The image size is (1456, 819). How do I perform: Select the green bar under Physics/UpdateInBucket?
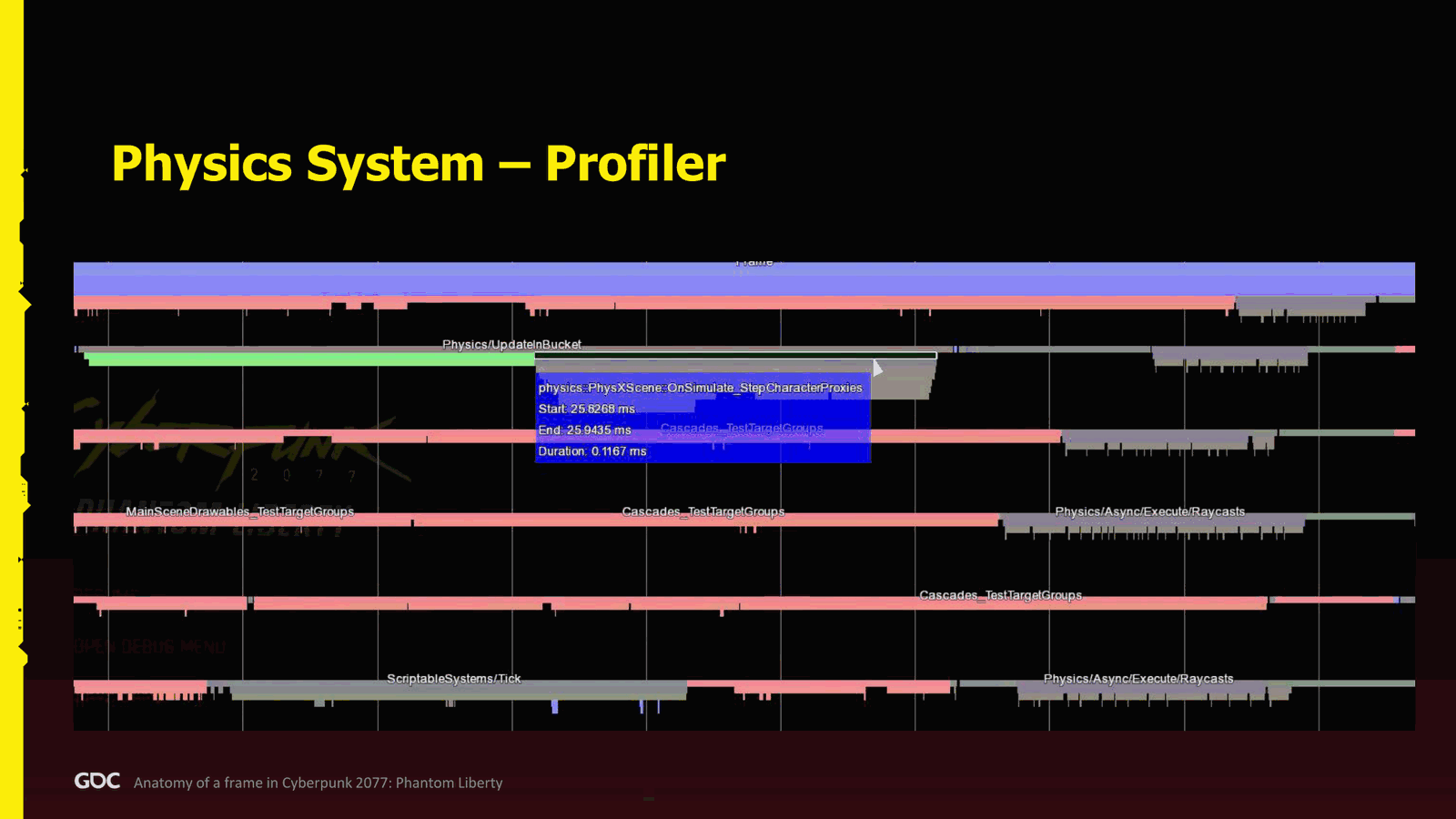[311, 359]
